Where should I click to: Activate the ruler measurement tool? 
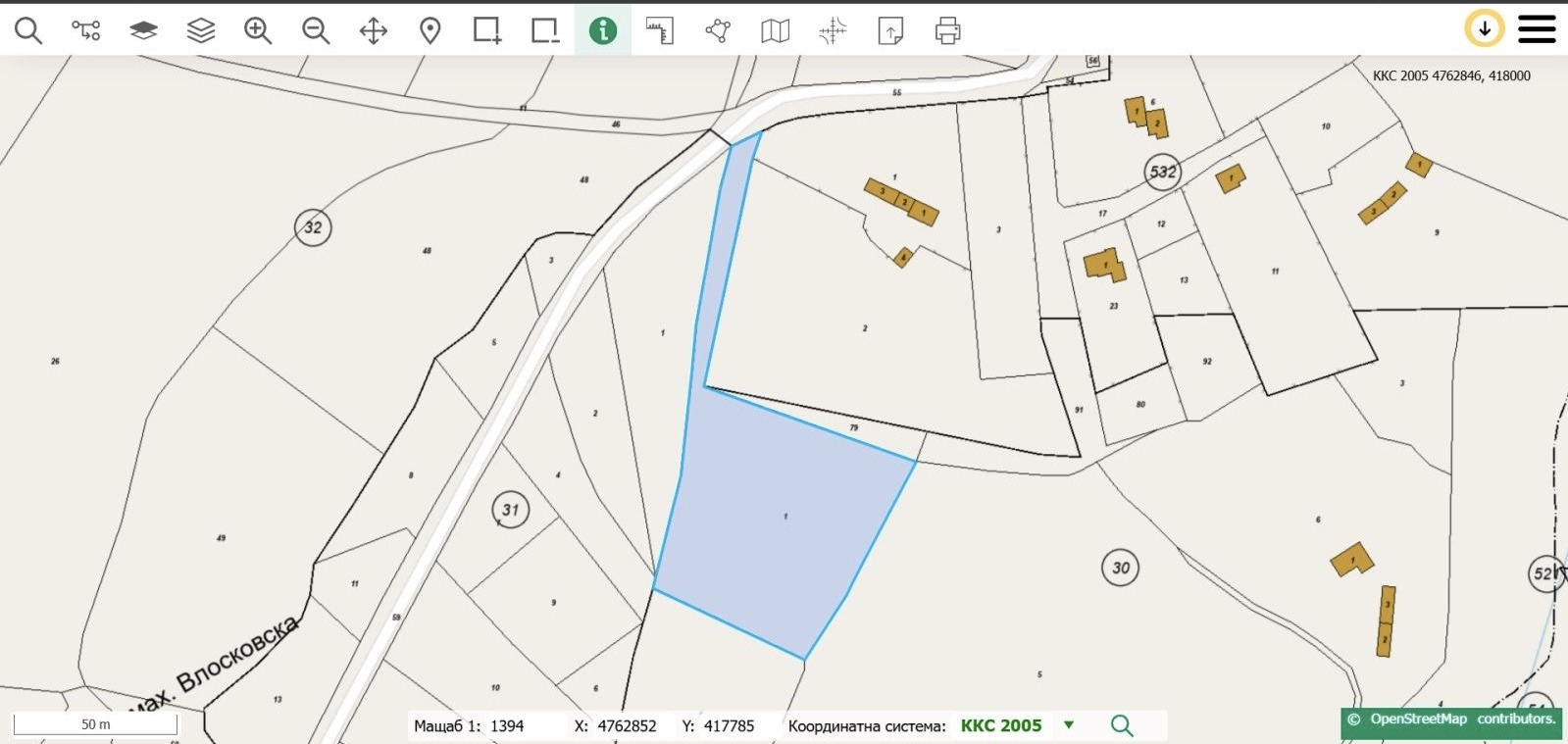660,30
